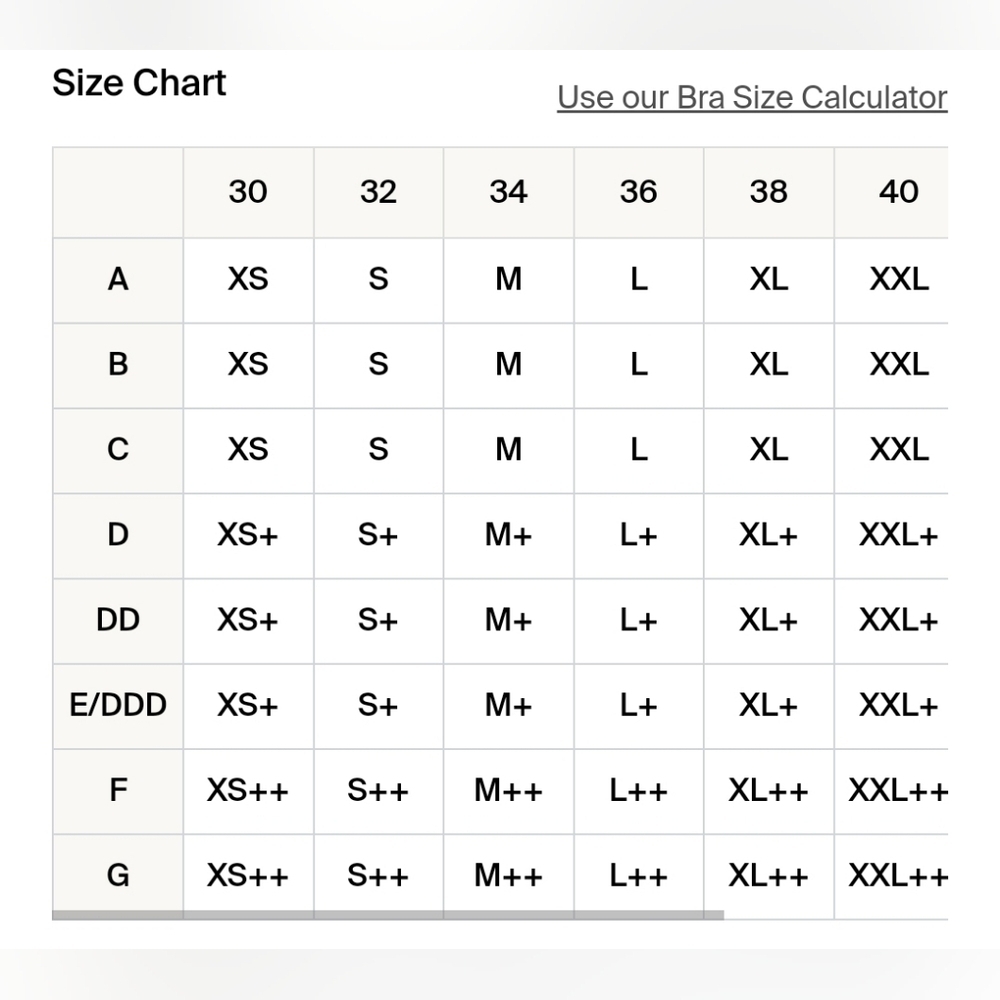Click the DD cup row label
The height and width of the screenshot is (1000, 1000).
pos(118,621)
